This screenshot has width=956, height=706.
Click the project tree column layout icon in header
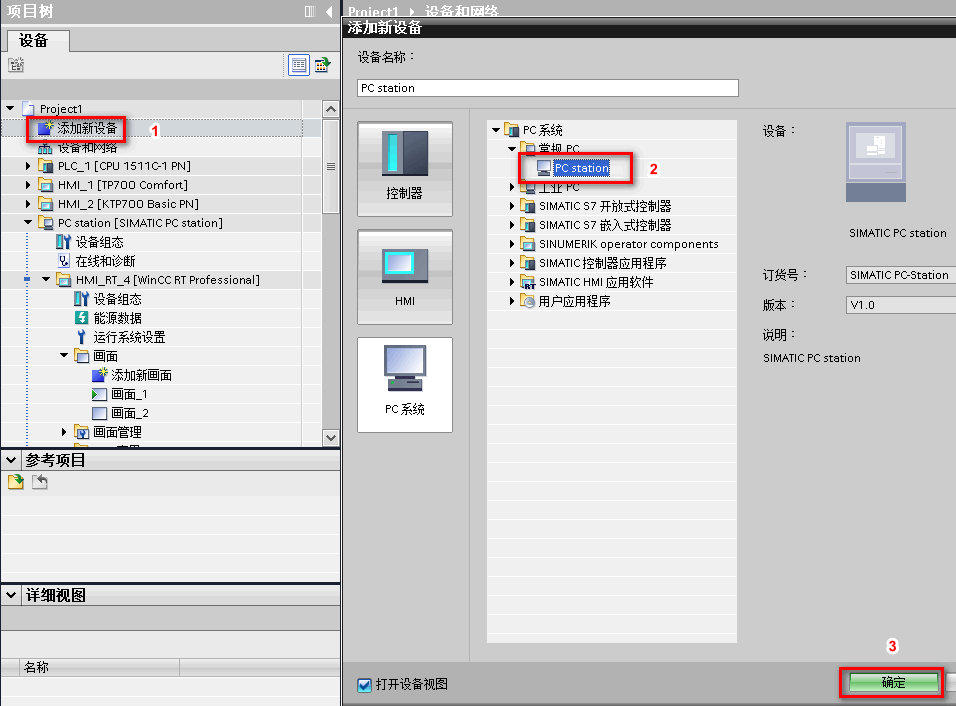[310, 11]
